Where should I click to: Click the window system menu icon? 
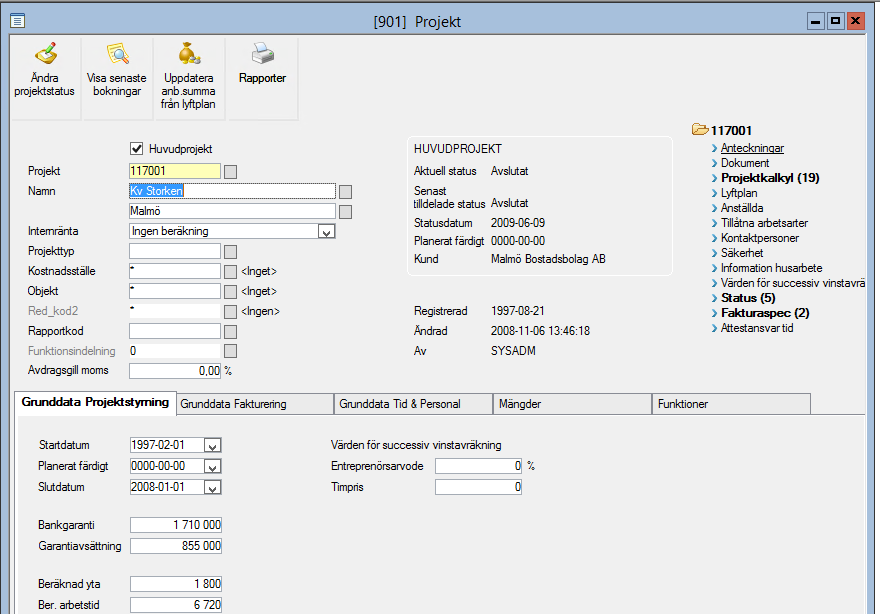point(17,21)
